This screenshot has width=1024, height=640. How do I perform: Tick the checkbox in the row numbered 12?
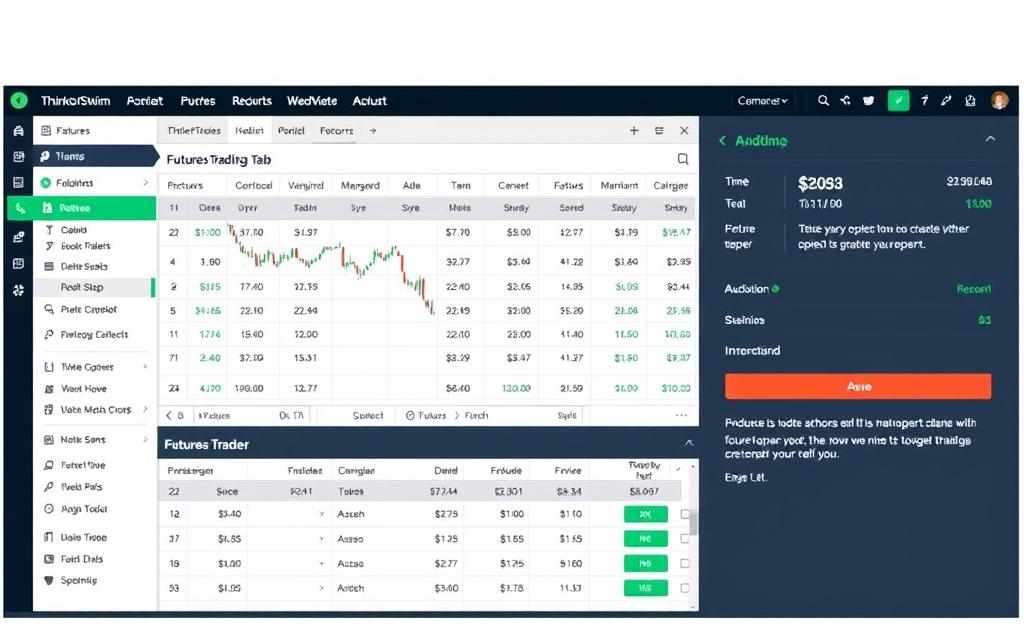click(685, 514)
